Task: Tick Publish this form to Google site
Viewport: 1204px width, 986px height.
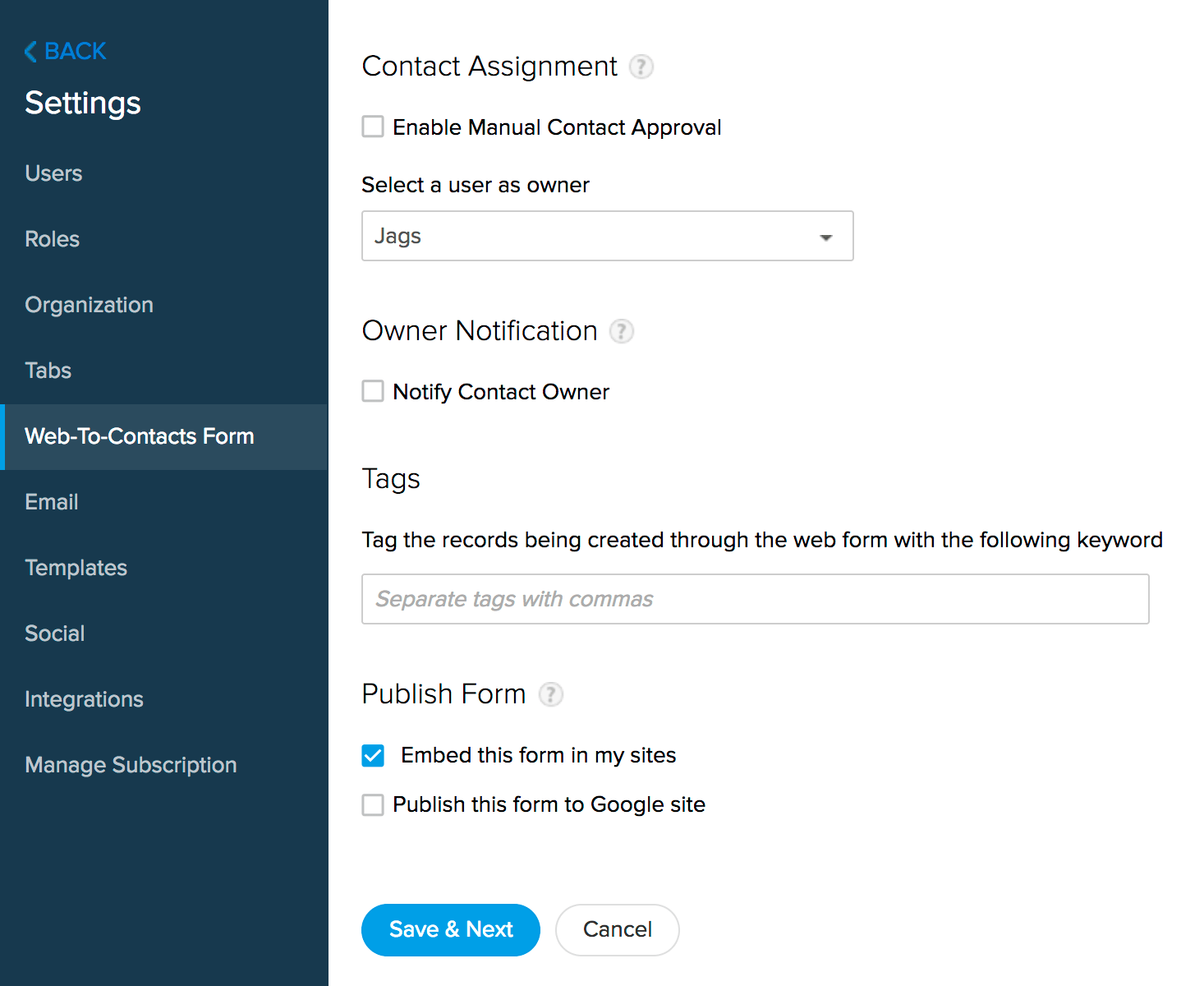Action: click(373, 804)
